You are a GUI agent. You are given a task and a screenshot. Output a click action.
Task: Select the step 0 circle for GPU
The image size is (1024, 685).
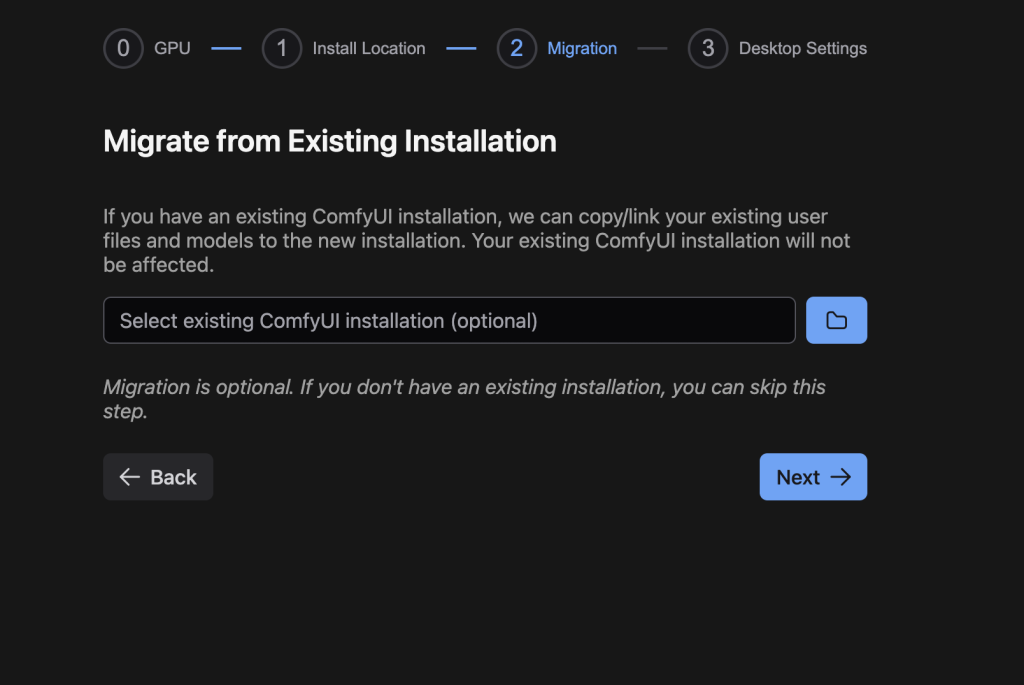pos(123,48)
